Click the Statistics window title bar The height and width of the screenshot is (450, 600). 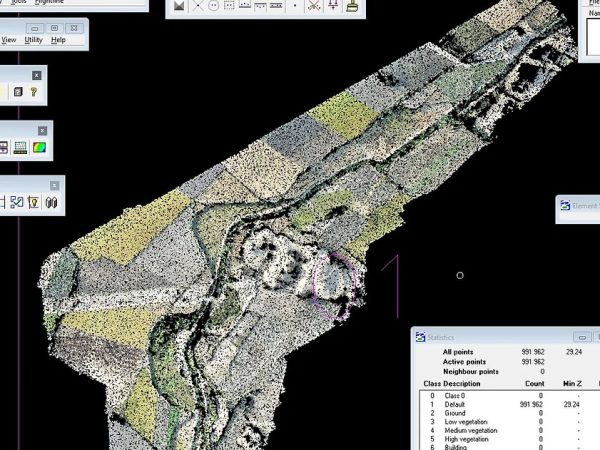[490, 338]
